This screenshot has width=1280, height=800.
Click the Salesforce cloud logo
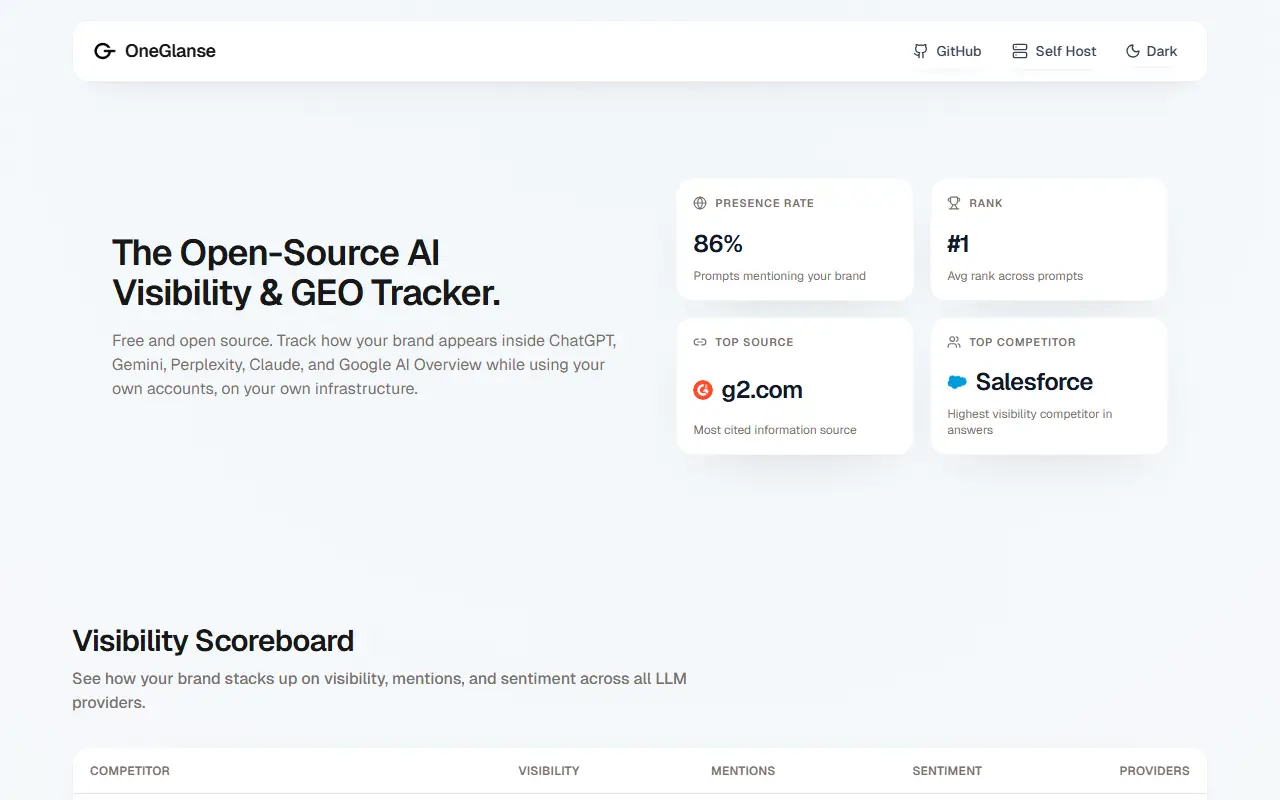pos(957,382)
